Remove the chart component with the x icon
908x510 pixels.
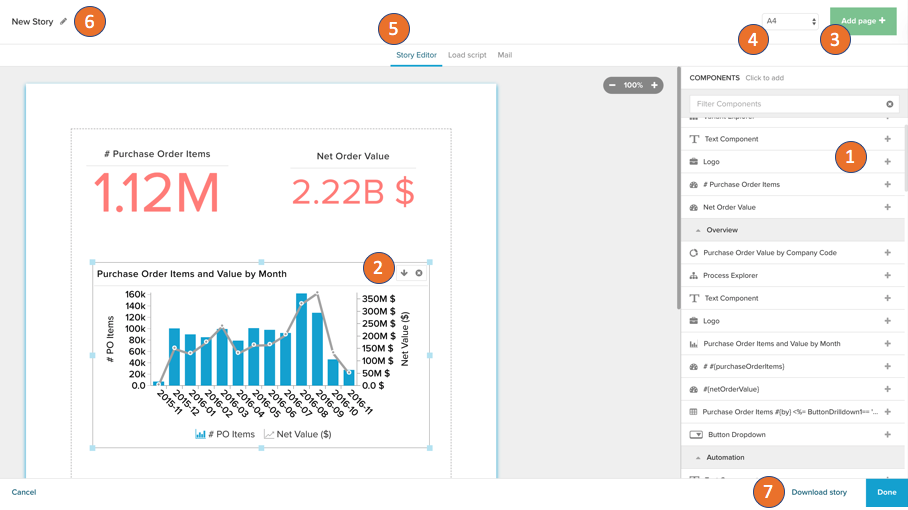point(419,273)
